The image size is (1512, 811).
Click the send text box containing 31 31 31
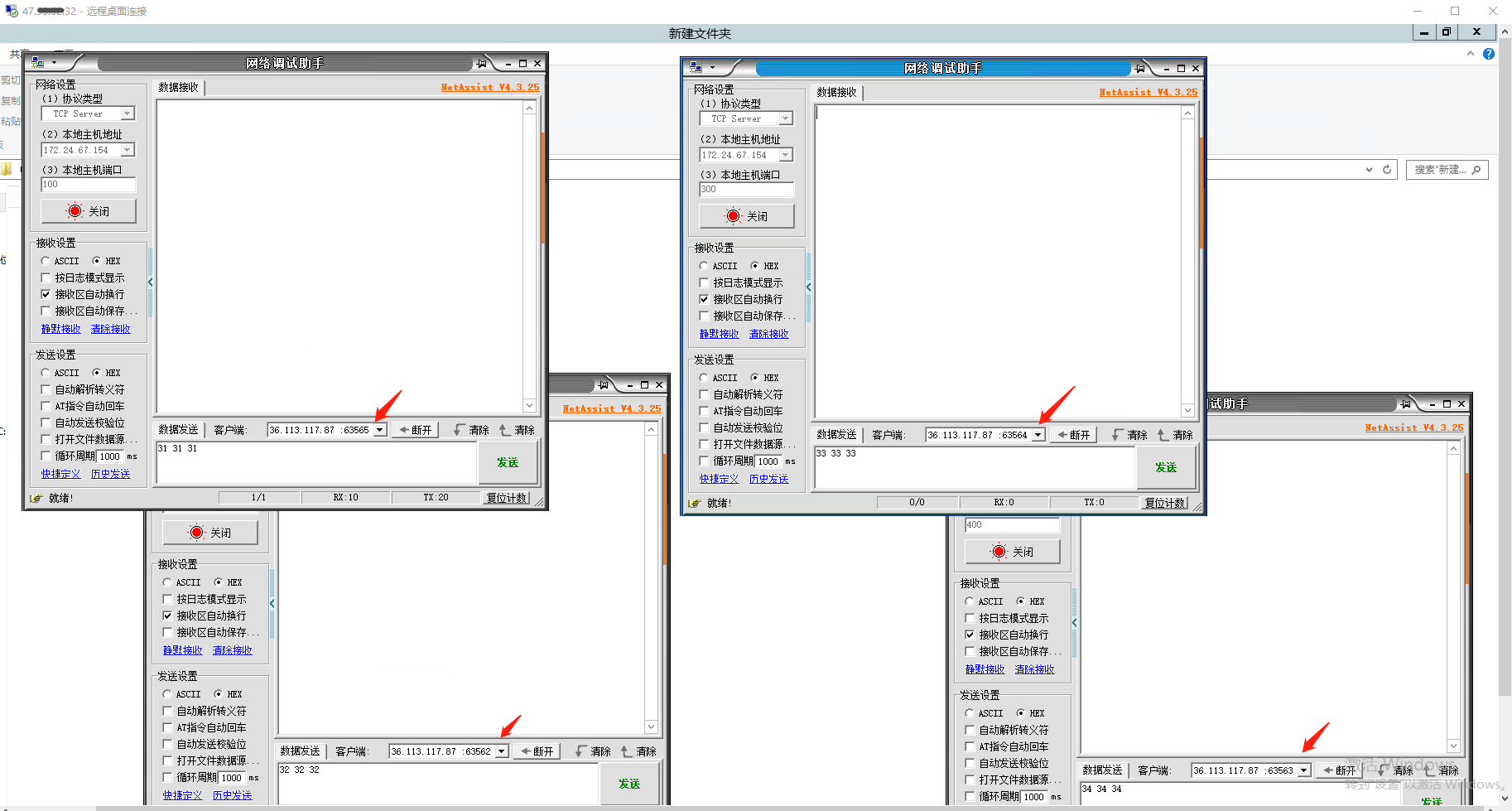tap(315, 461)
